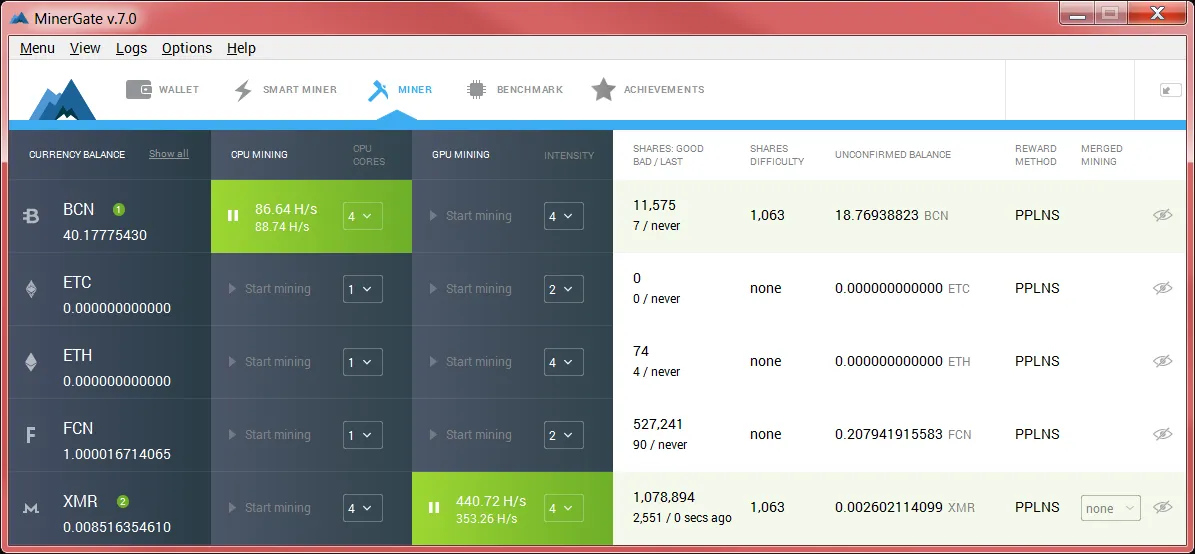The image size is (1195, 554).
Task: Open ETC CPU cores dropdown
Action: tap(363, 289)
